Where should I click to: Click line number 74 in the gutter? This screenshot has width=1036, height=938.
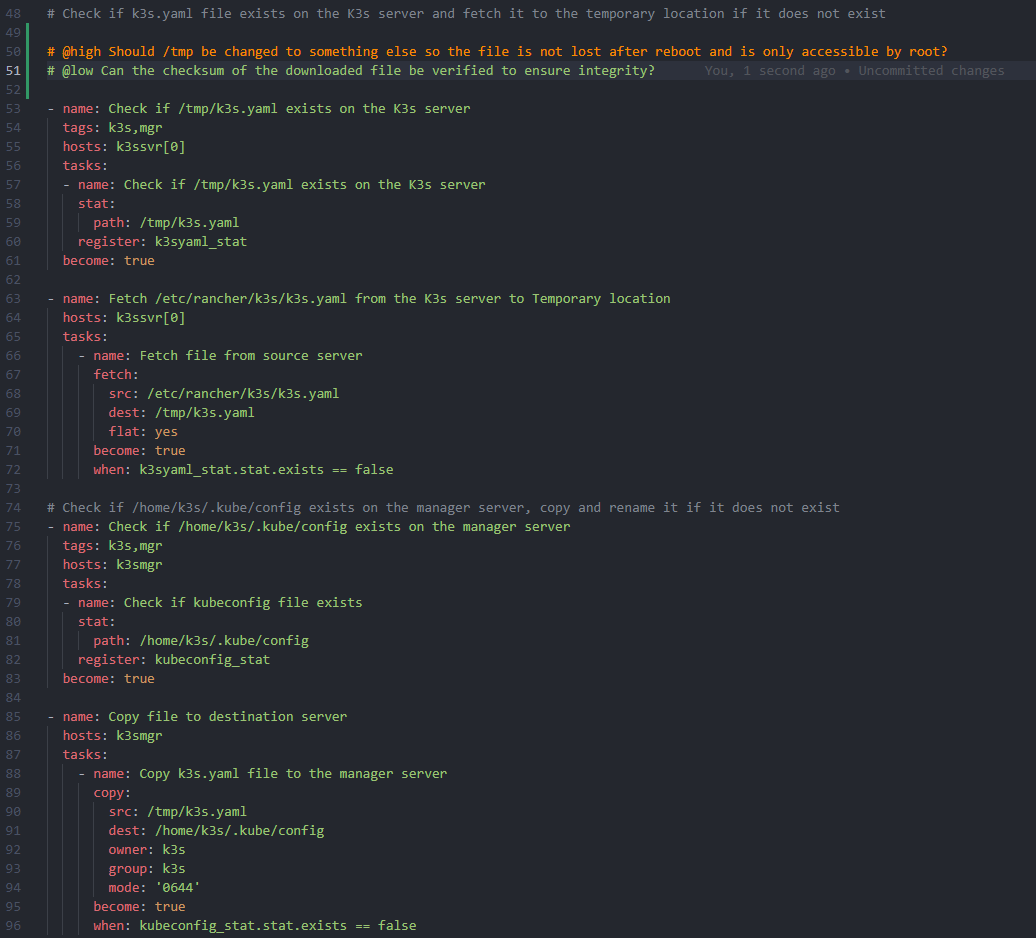[x=13, y=507]
